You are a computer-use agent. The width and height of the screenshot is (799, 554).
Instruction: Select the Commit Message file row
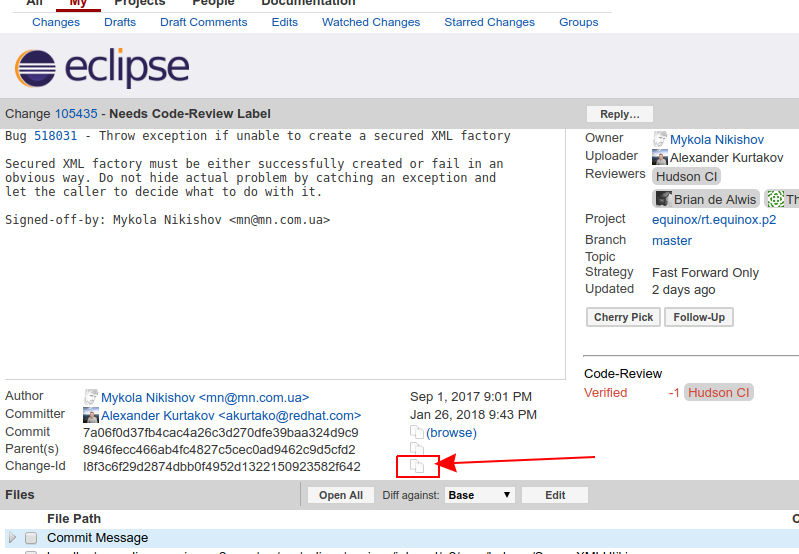400,538
